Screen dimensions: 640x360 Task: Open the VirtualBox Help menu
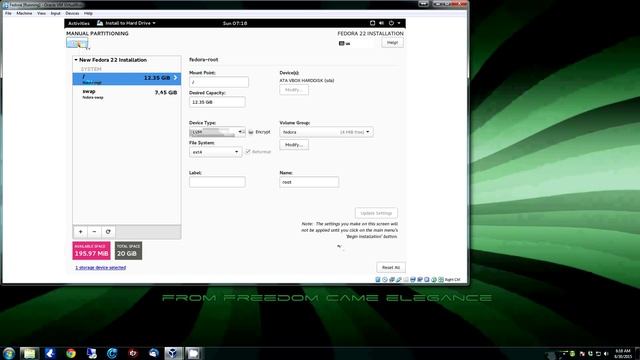[x=88, y=13]
